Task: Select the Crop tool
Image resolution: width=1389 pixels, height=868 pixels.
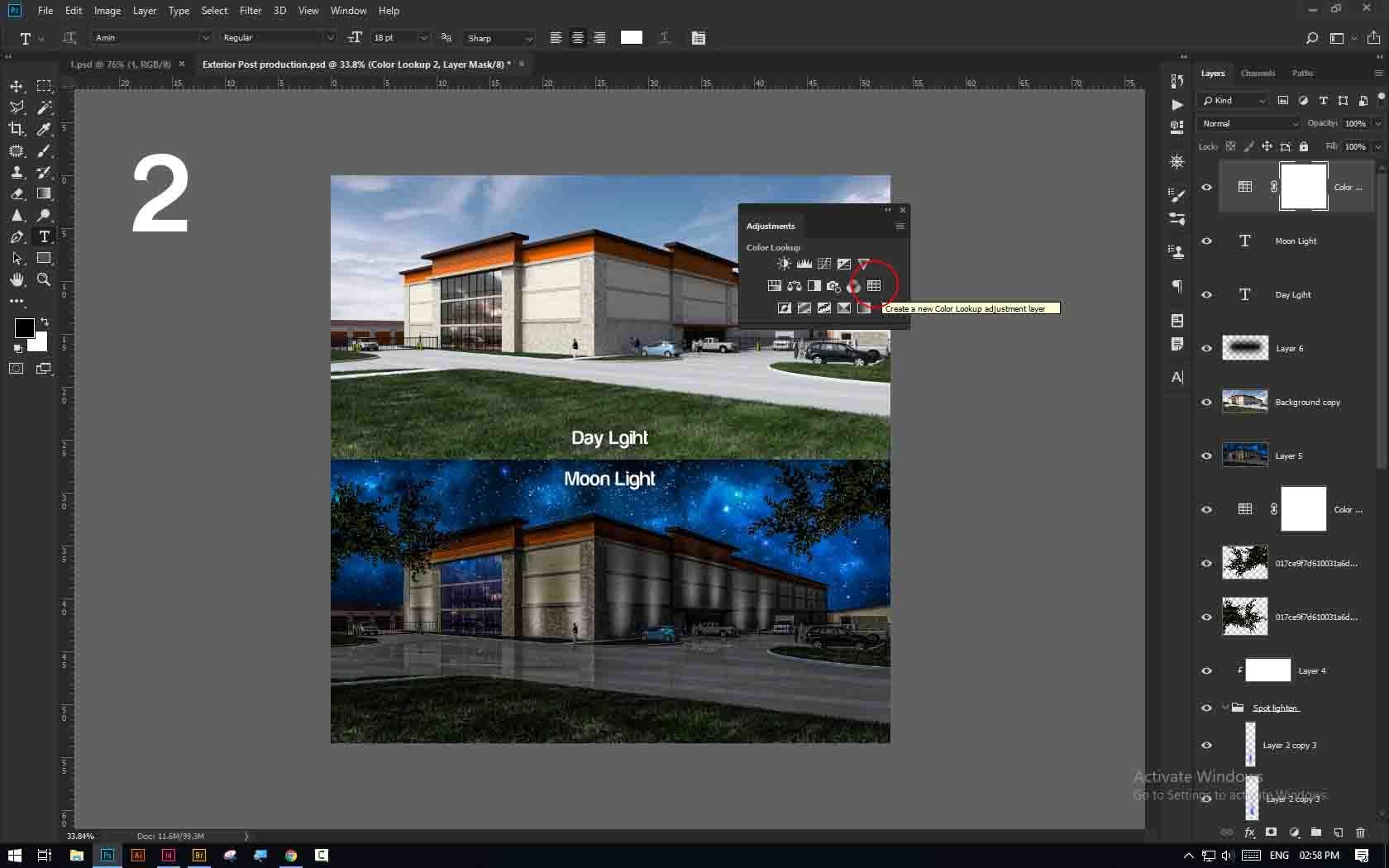Action: click(x=17, y=129)
